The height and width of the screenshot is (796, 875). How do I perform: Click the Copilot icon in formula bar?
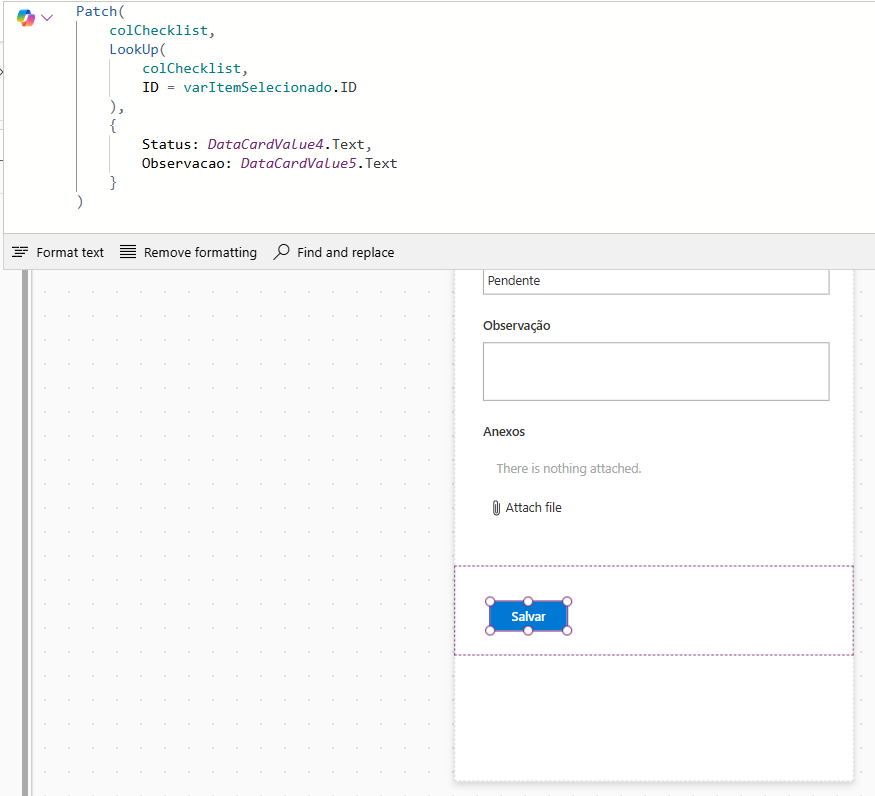click(25, 17)
